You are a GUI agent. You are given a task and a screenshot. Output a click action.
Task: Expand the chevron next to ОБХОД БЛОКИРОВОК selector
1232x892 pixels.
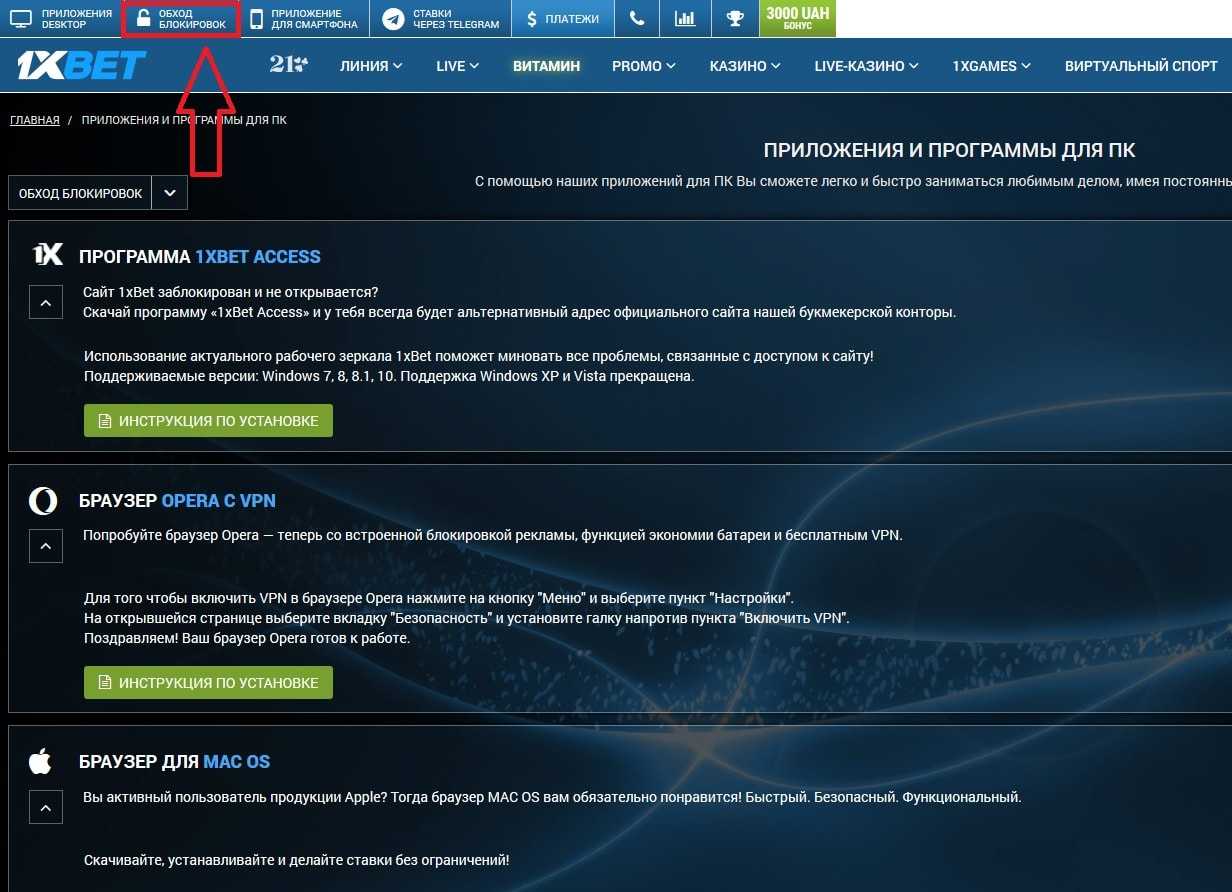pos(169,193)
